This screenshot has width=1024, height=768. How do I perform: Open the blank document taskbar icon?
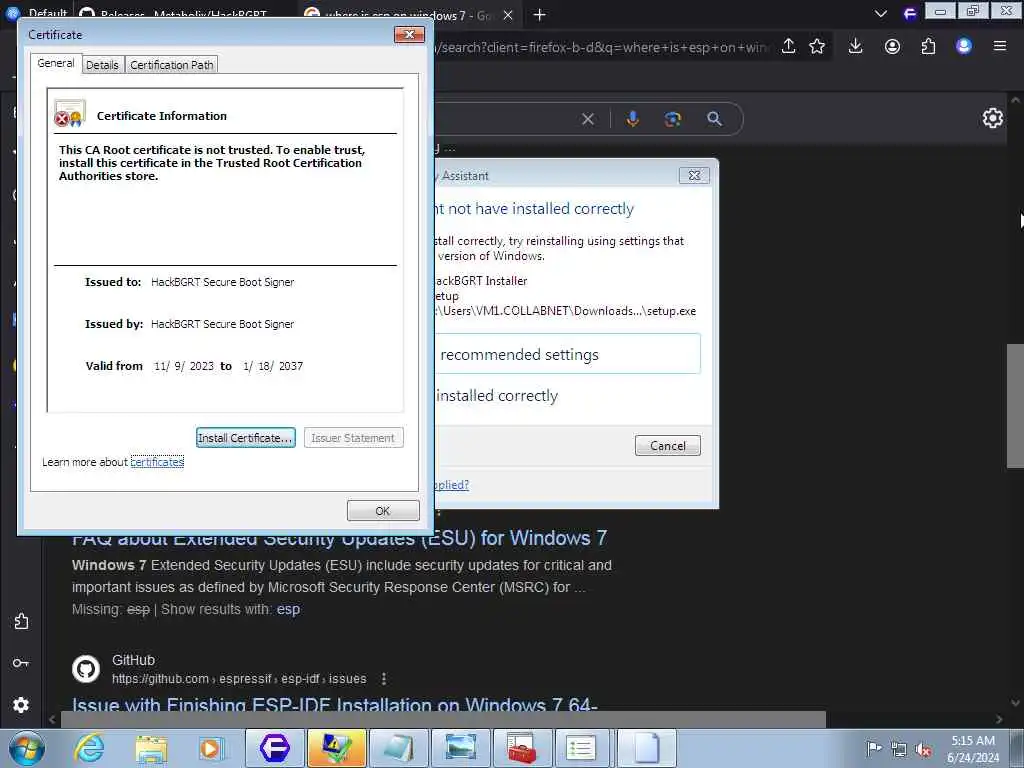click(x=645, y=748)
